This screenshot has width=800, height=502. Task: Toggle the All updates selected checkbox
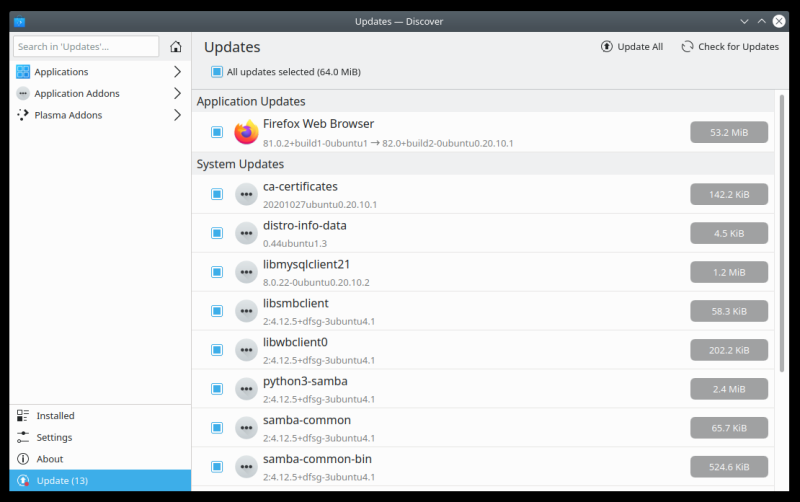(217, 72)
